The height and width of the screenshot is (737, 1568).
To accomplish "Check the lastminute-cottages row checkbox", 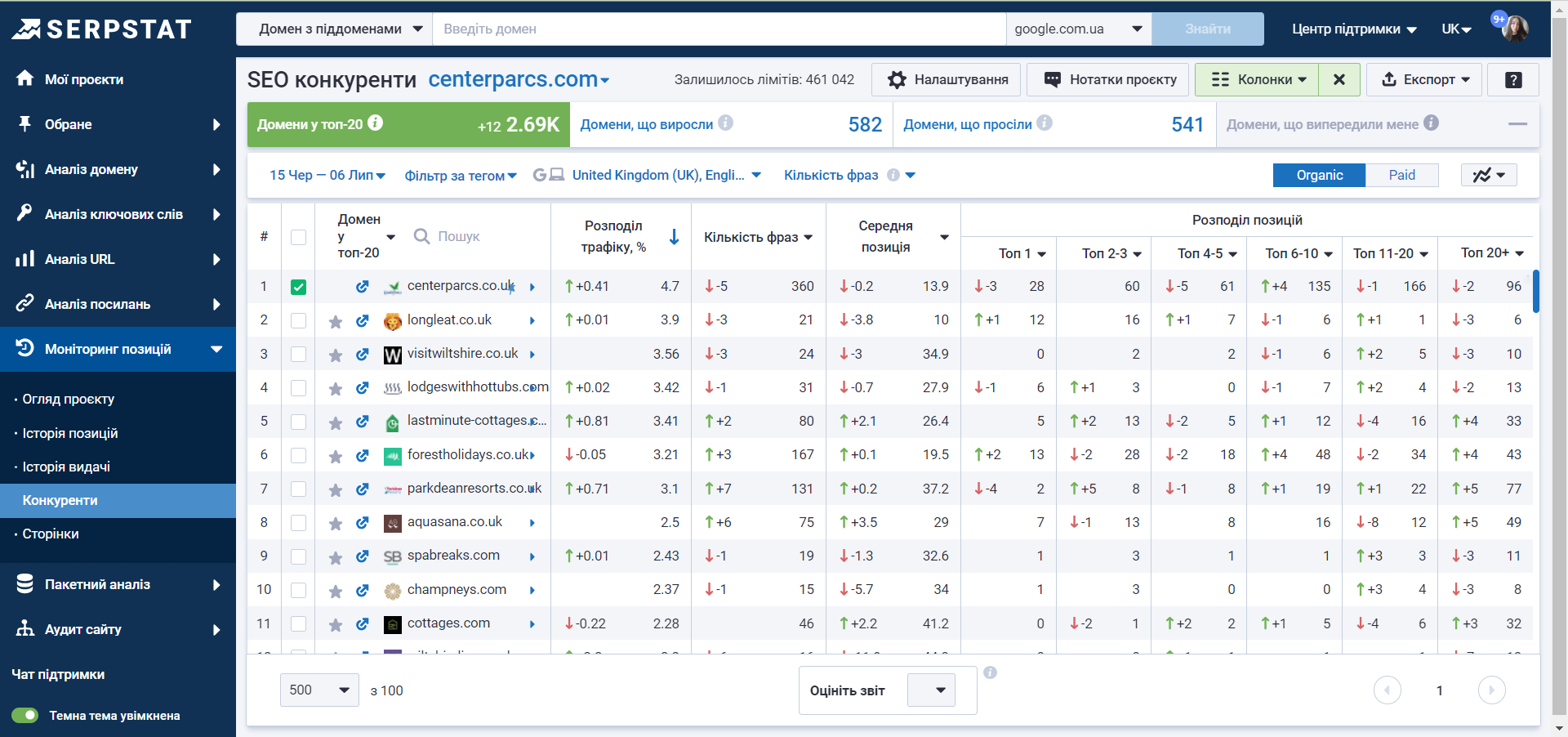I will click(x=298, y=422).
